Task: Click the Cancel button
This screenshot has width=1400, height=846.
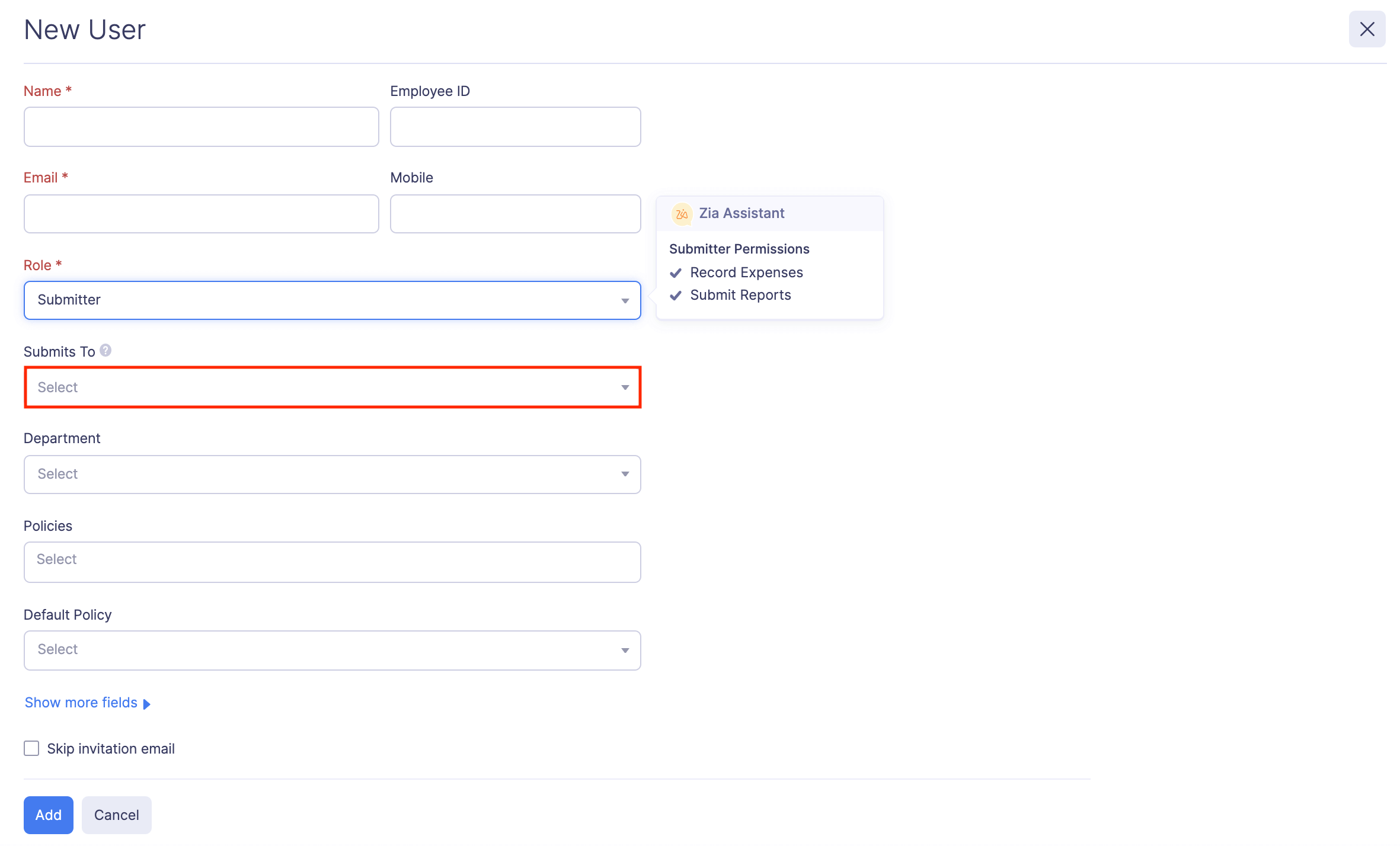Action: [116, 815]
